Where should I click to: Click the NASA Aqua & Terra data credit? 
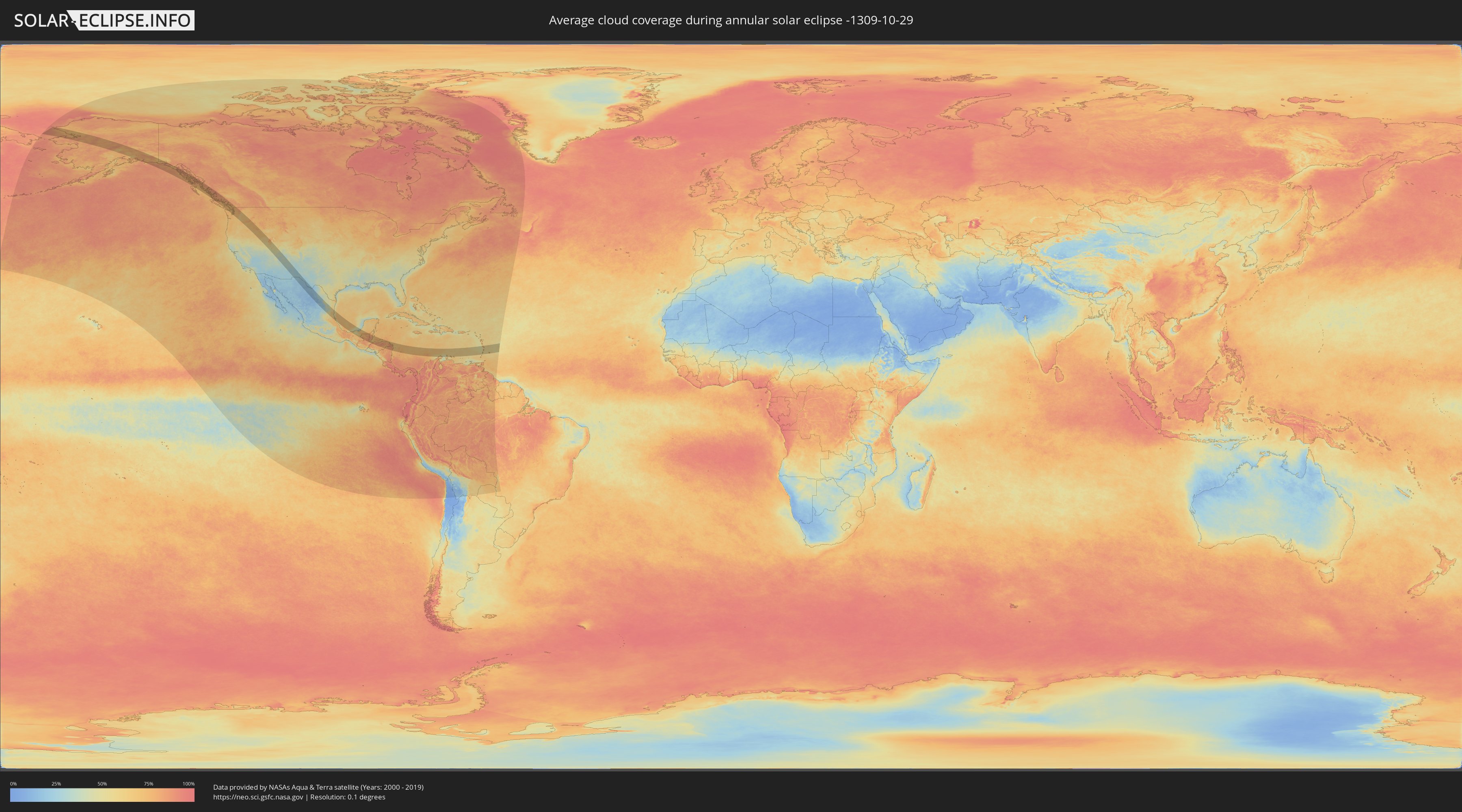point(318,787)
